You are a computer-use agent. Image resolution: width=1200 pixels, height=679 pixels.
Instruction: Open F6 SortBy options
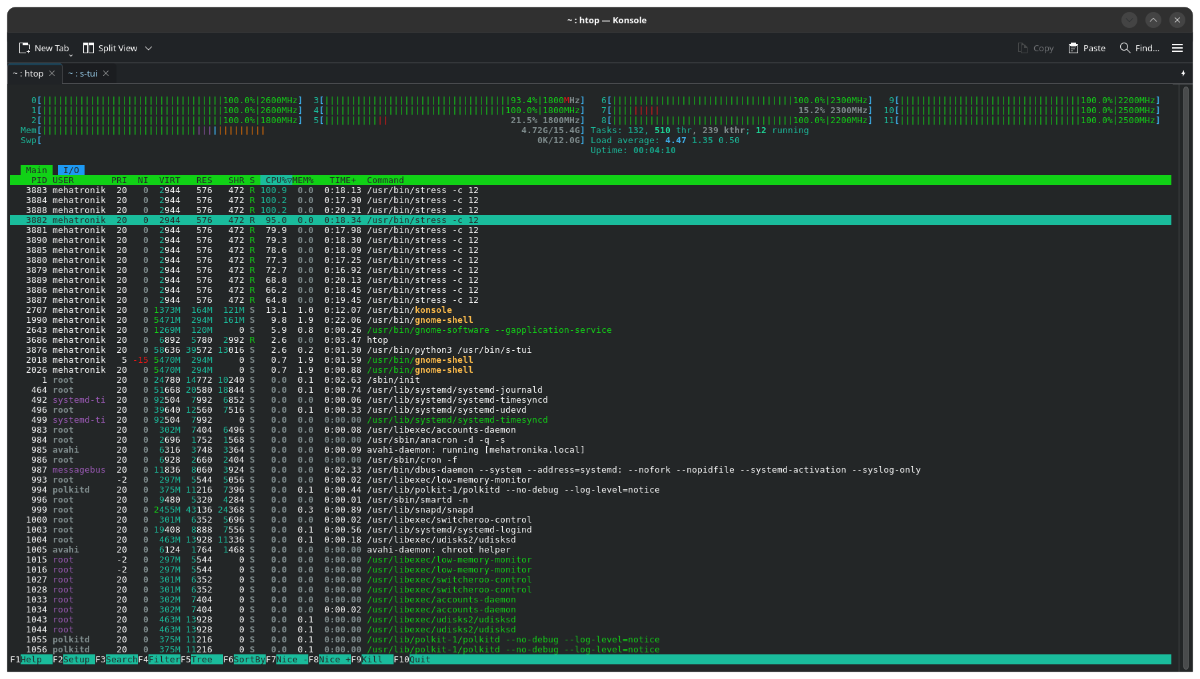pos(243,660)
